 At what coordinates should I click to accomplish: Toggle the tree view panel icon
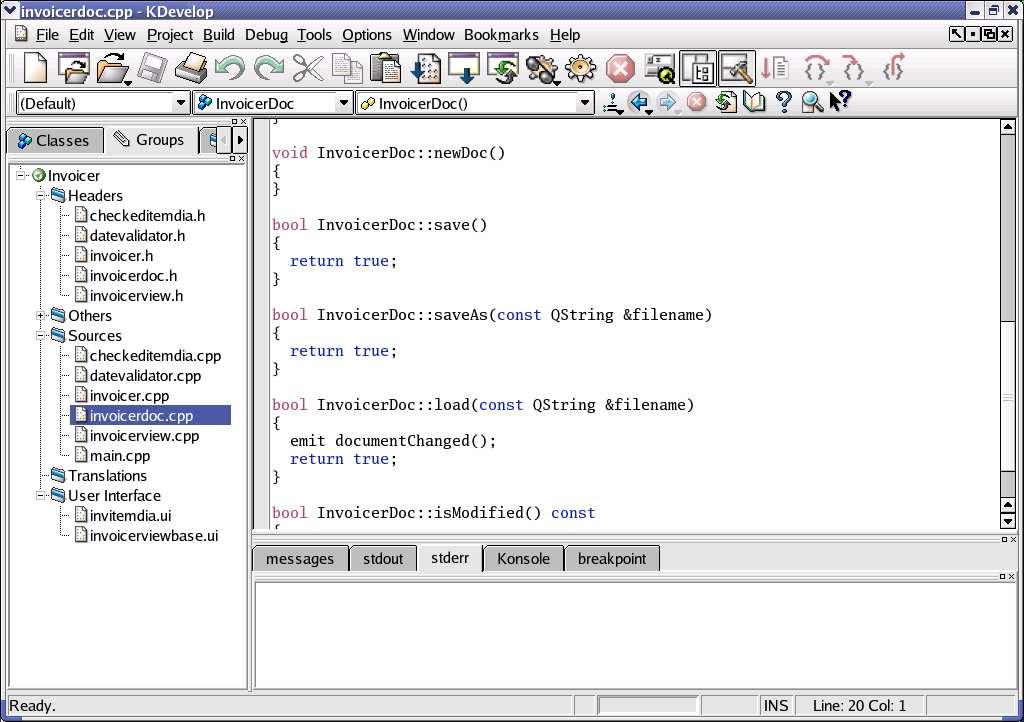pyautogui.click(x=698, y=68)
